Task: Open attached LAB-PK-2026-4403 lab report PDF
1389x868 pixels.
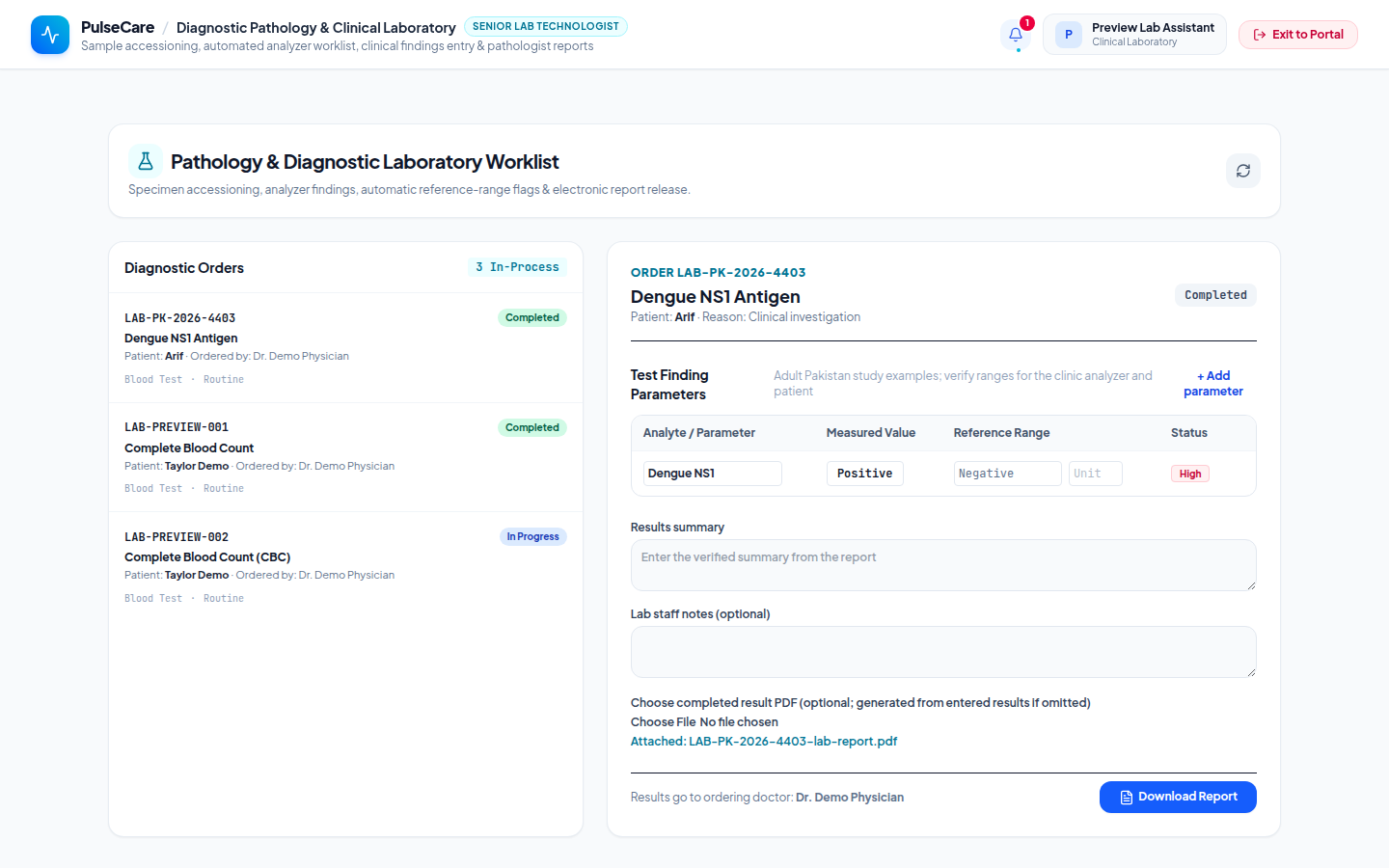Action: coord(764,742)
